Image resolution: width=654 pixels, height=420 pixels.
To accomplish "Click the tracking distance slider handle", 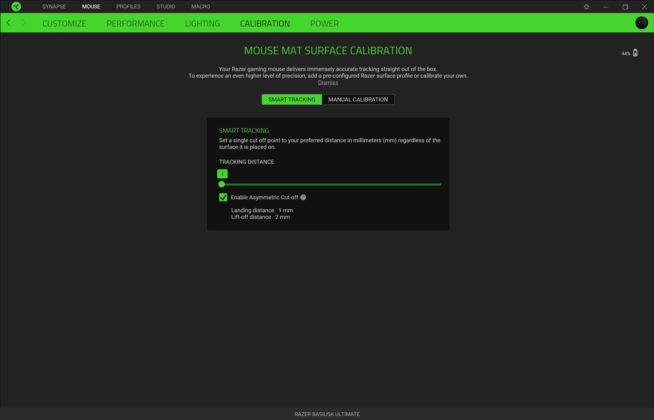I will click(222, 184).
